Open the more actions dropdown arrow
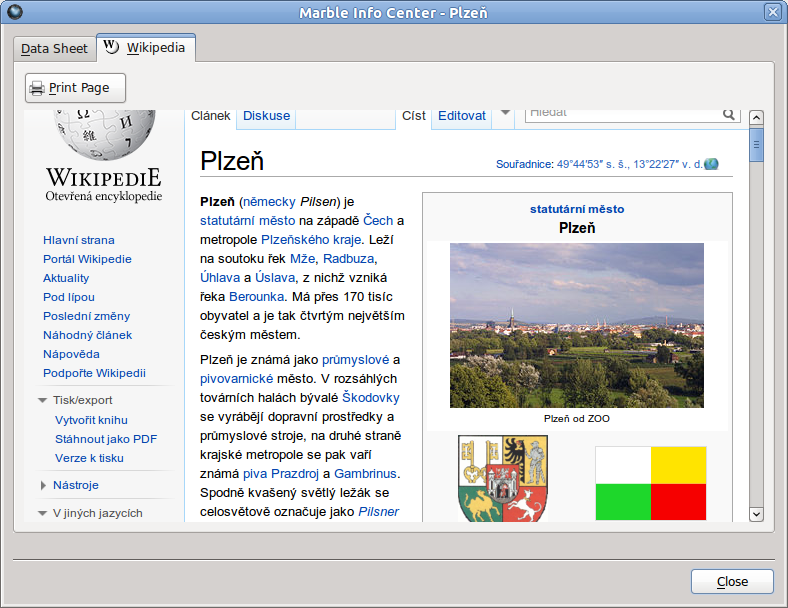This screenshot has height=608, width=788. pos(505,113)
